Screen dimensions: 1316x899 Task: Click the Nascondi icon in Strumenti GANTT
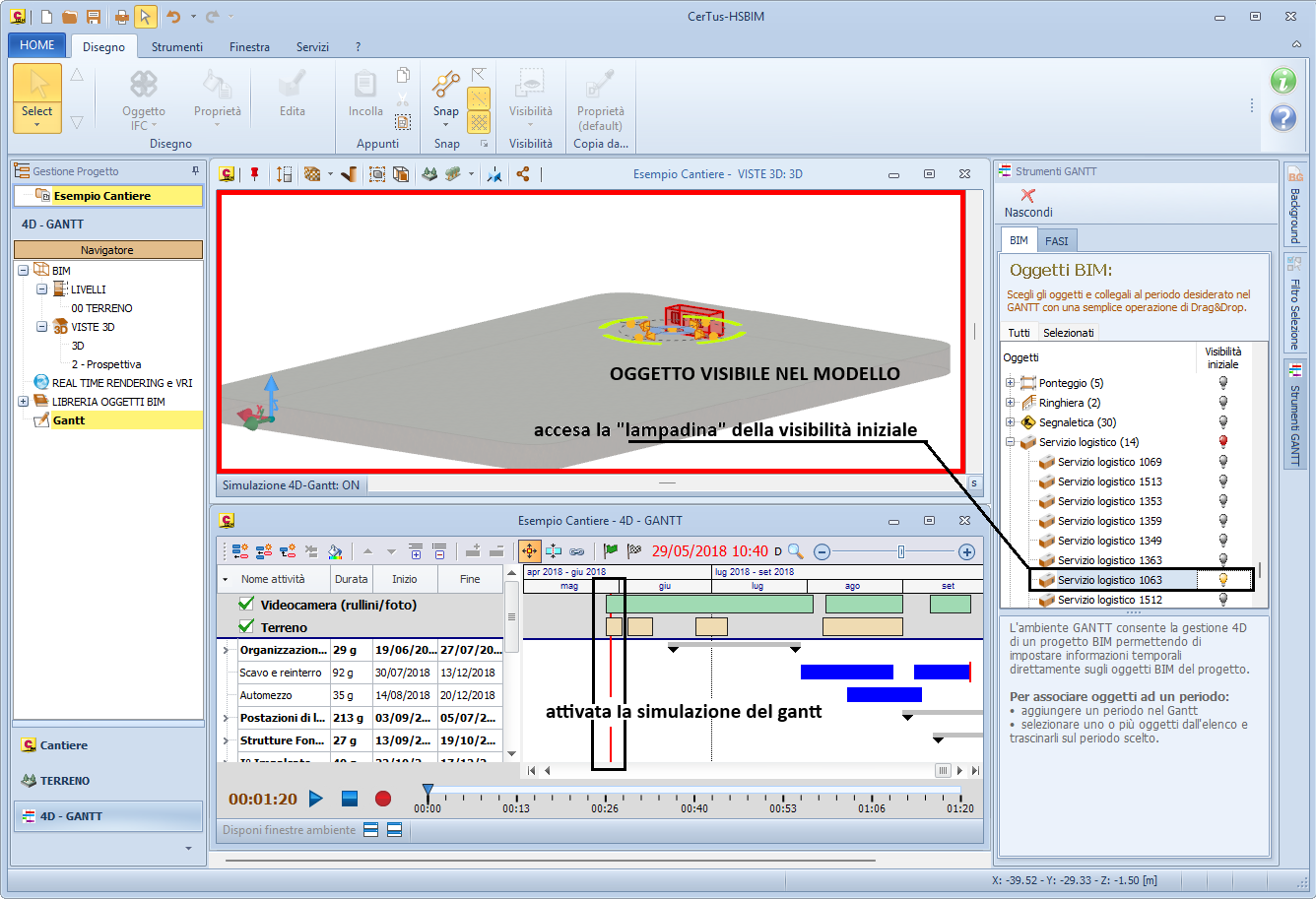click(x=1028, y=196)
